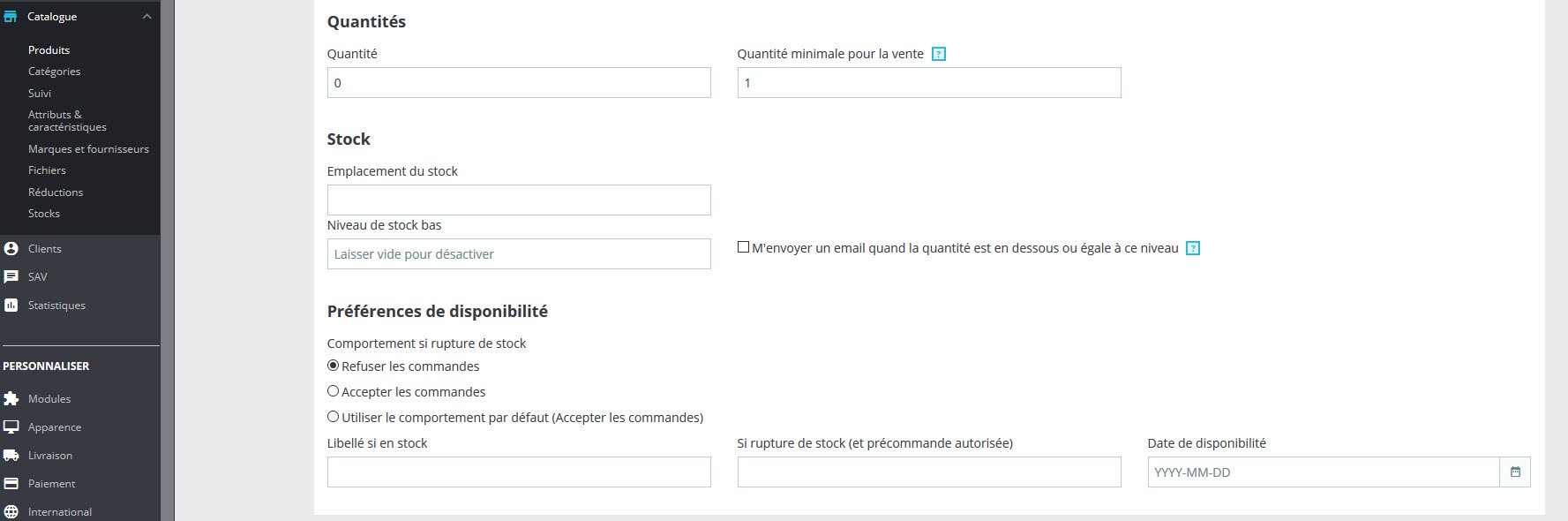Click help icon beside Quantité minimale
Viewport: 1568px width, 521px height.
point(939,54)
